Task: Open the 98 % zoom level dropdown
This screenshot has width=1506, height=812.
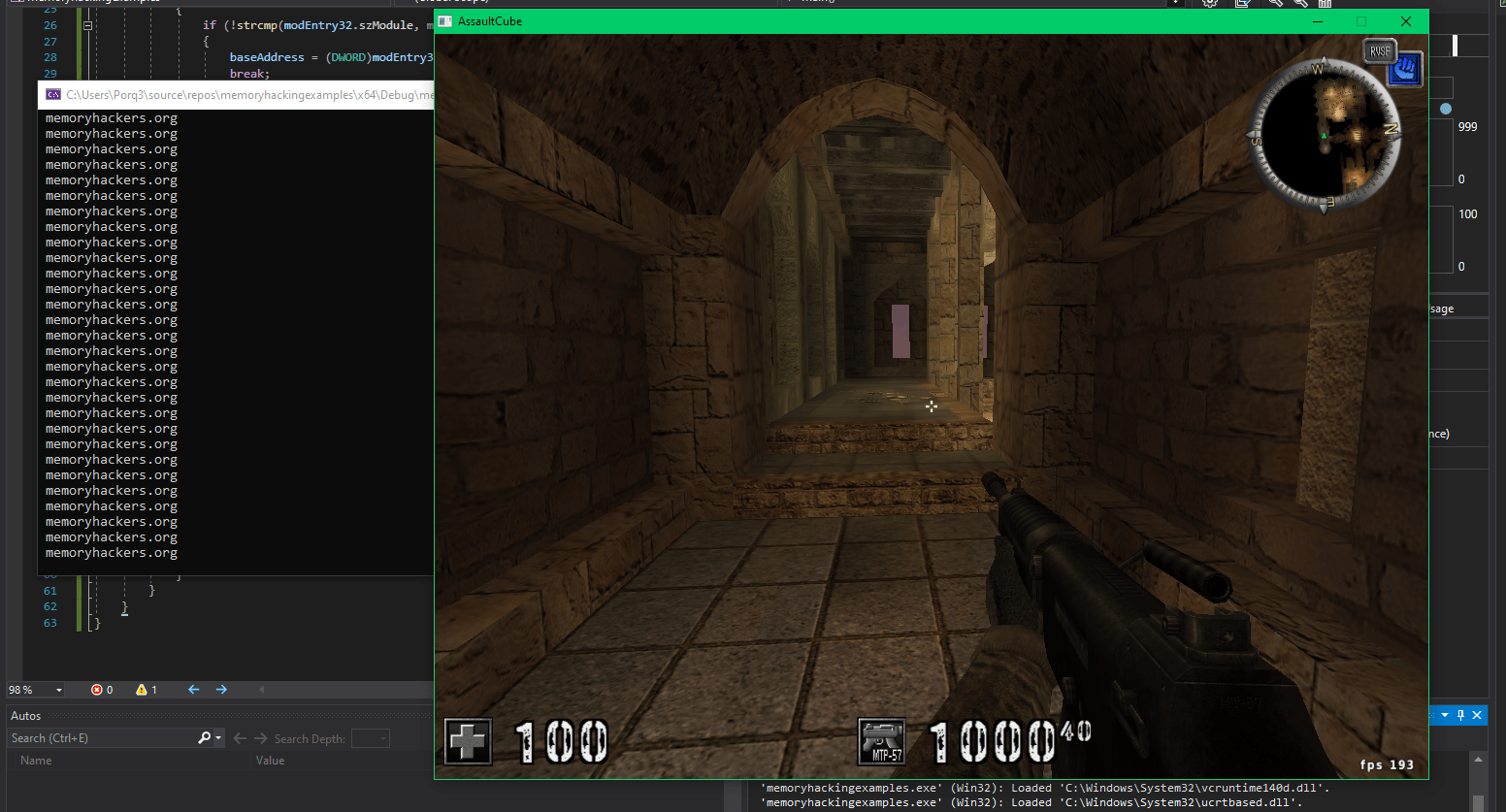Action: 59,690
